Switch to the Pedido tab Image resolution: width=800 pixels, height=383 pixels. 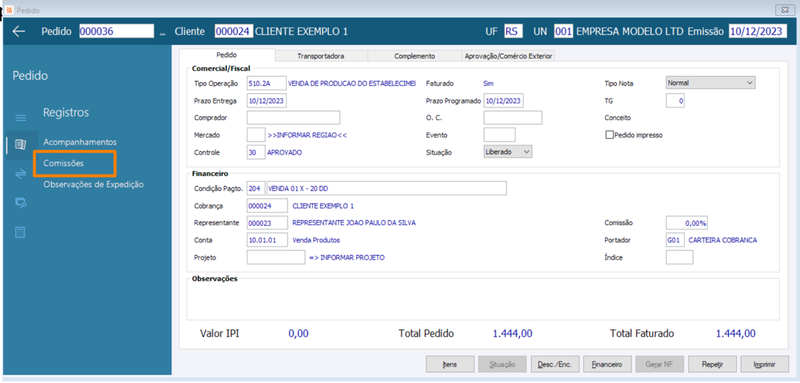(x=227, y=55)
